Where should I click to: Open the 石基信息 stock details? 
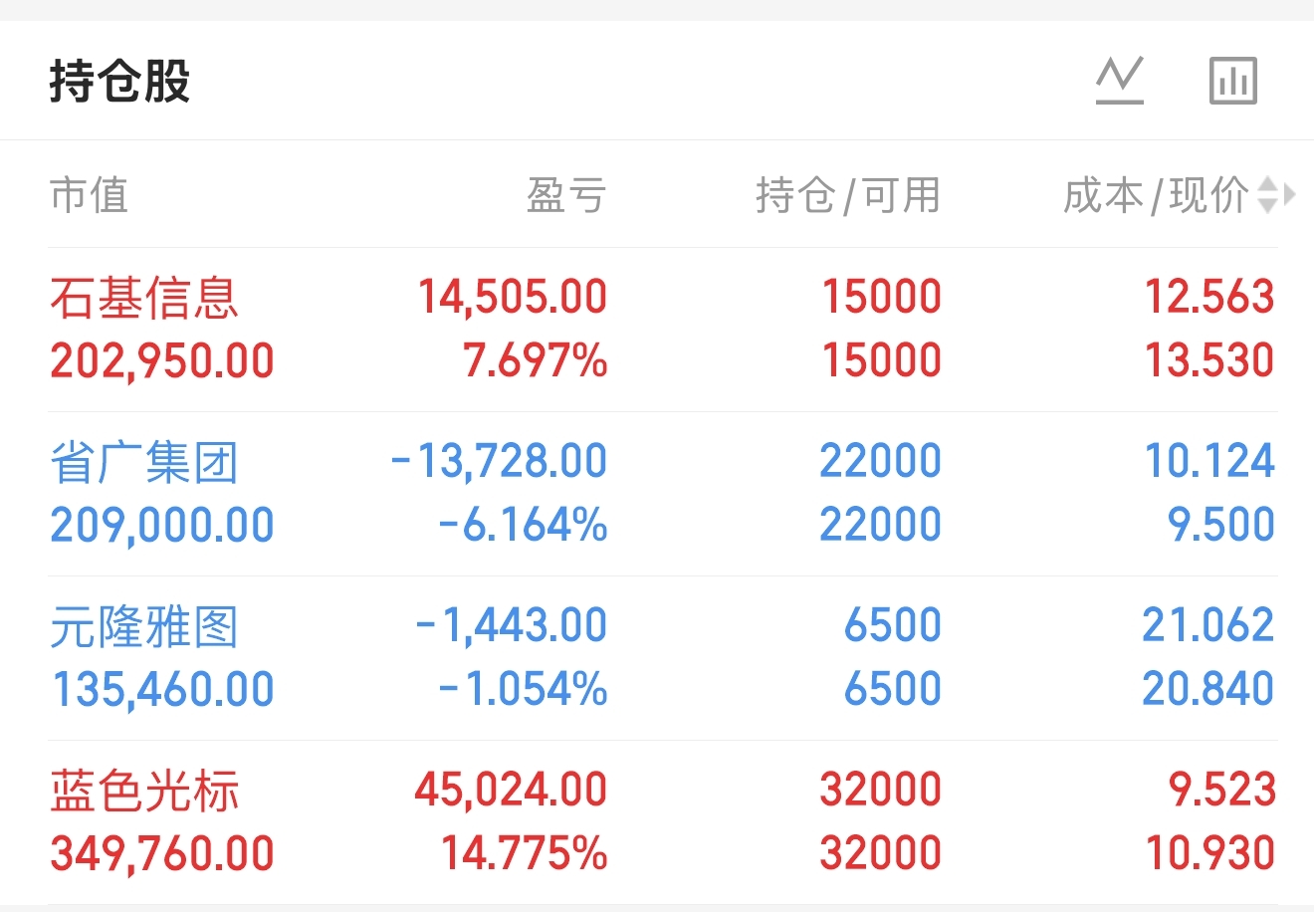pyautogui.click(x=144, y=298)
